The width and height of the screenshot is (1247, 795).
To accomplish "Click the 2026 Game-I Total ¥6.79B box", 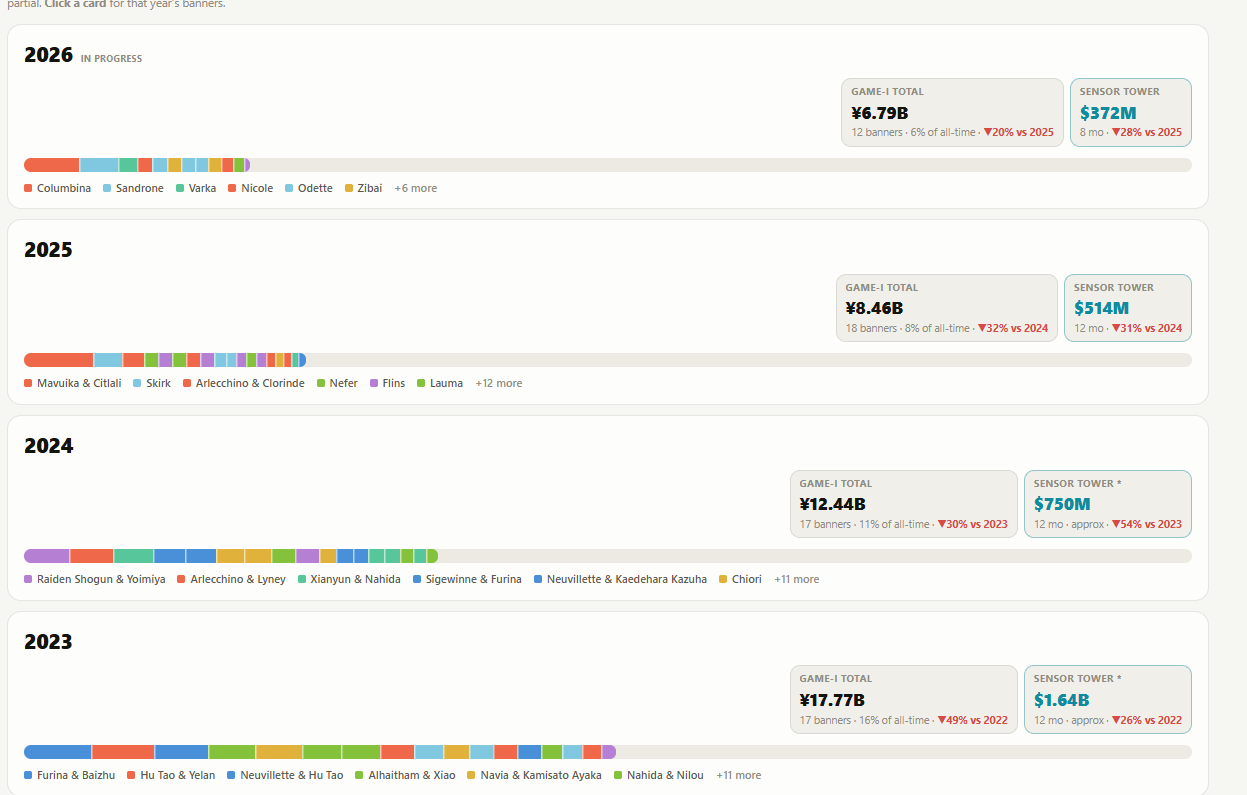I will pos(952,112).
